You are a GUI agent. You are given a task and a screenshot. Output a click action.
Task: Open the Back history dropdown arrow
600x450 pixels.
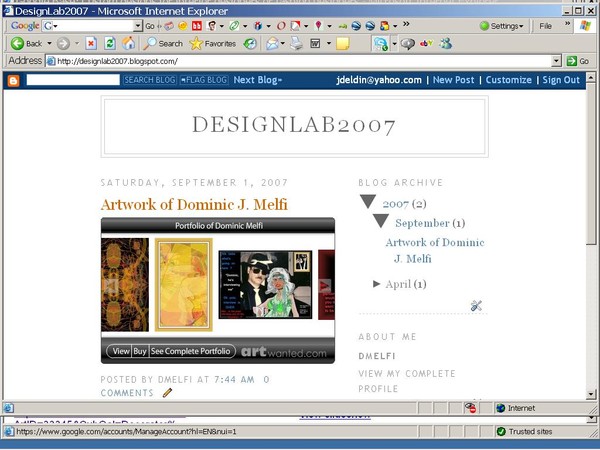pyautogui.click(x=49, y=44)
